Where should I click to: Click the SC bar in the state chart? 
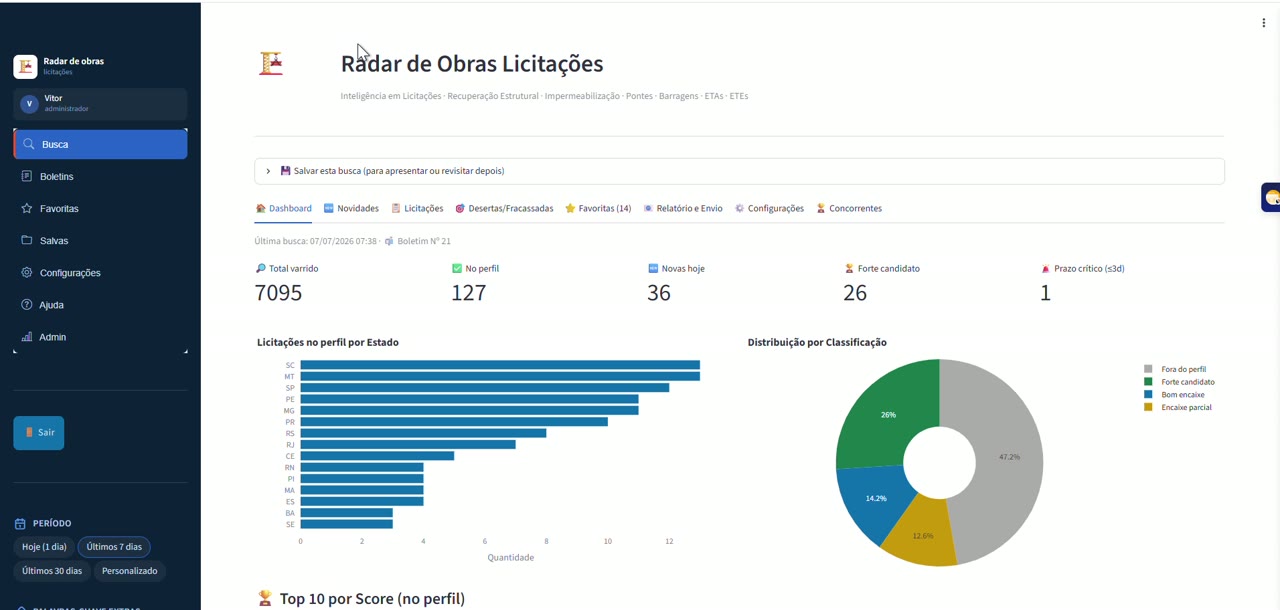(x=500, y=365)
